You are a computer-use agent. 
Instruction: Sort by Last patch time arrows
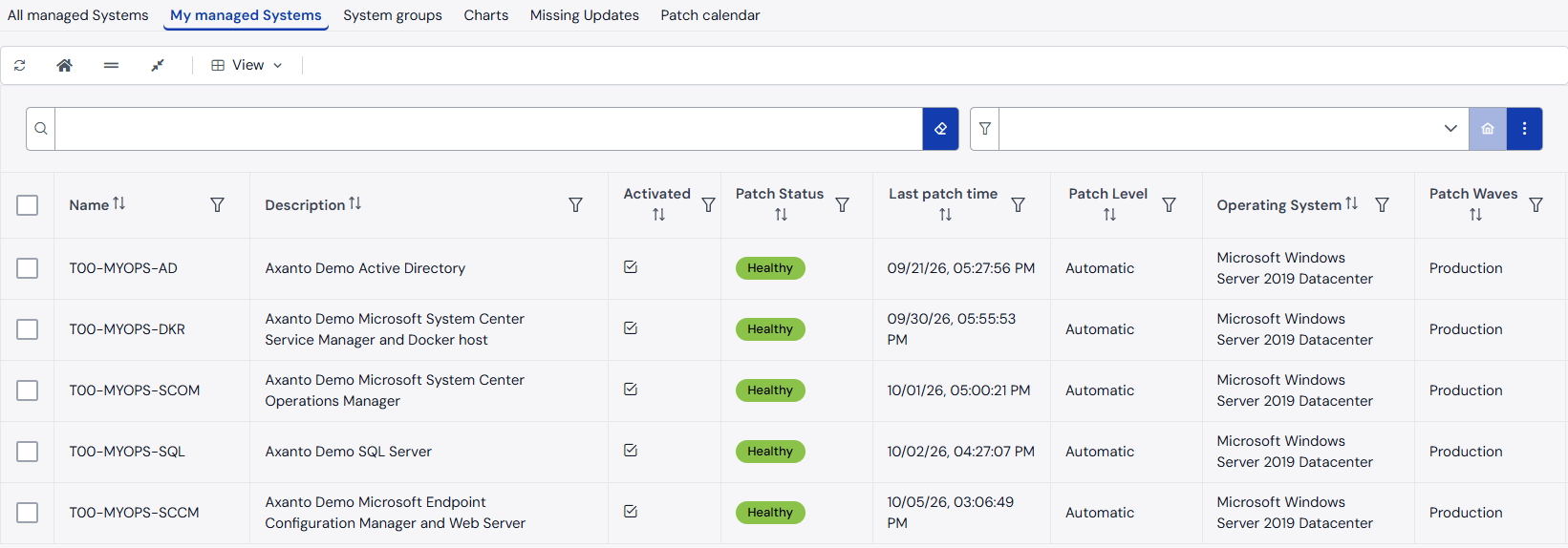[x=945, y=215]
